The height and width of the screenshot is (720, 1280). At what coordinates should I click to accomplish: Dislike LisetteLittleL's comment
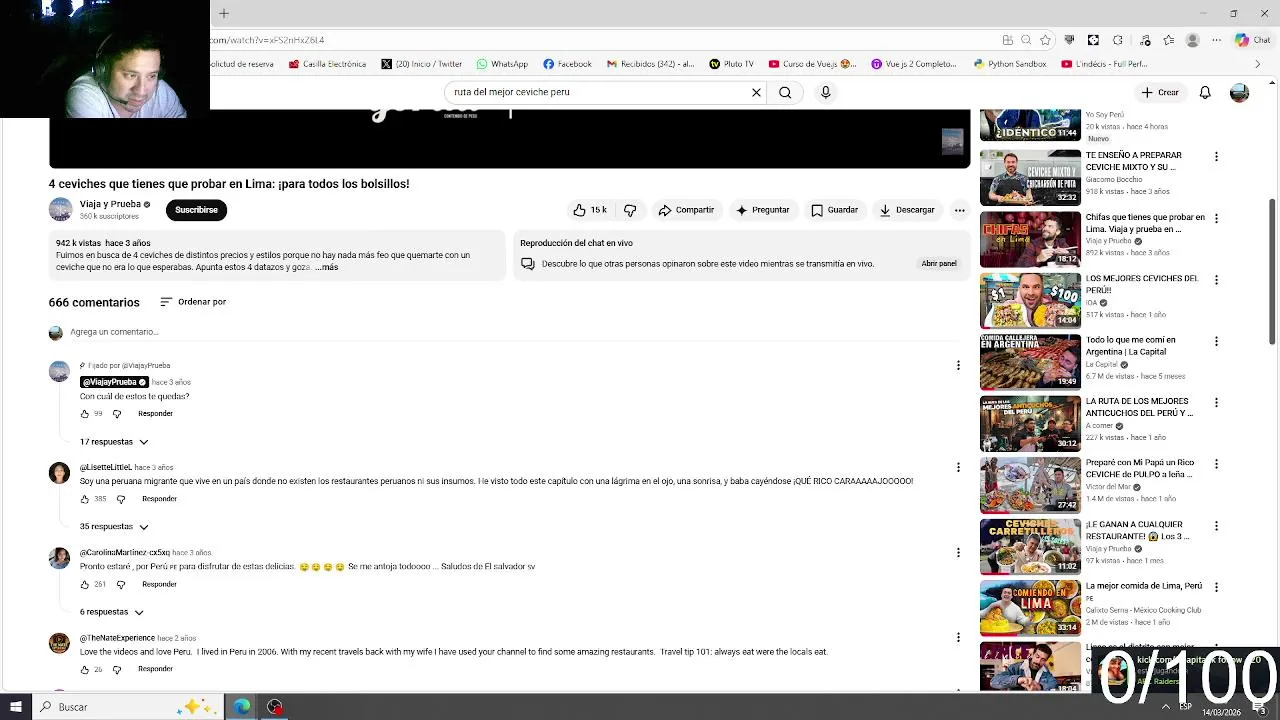pyautogui.click(x=121, y=499)
